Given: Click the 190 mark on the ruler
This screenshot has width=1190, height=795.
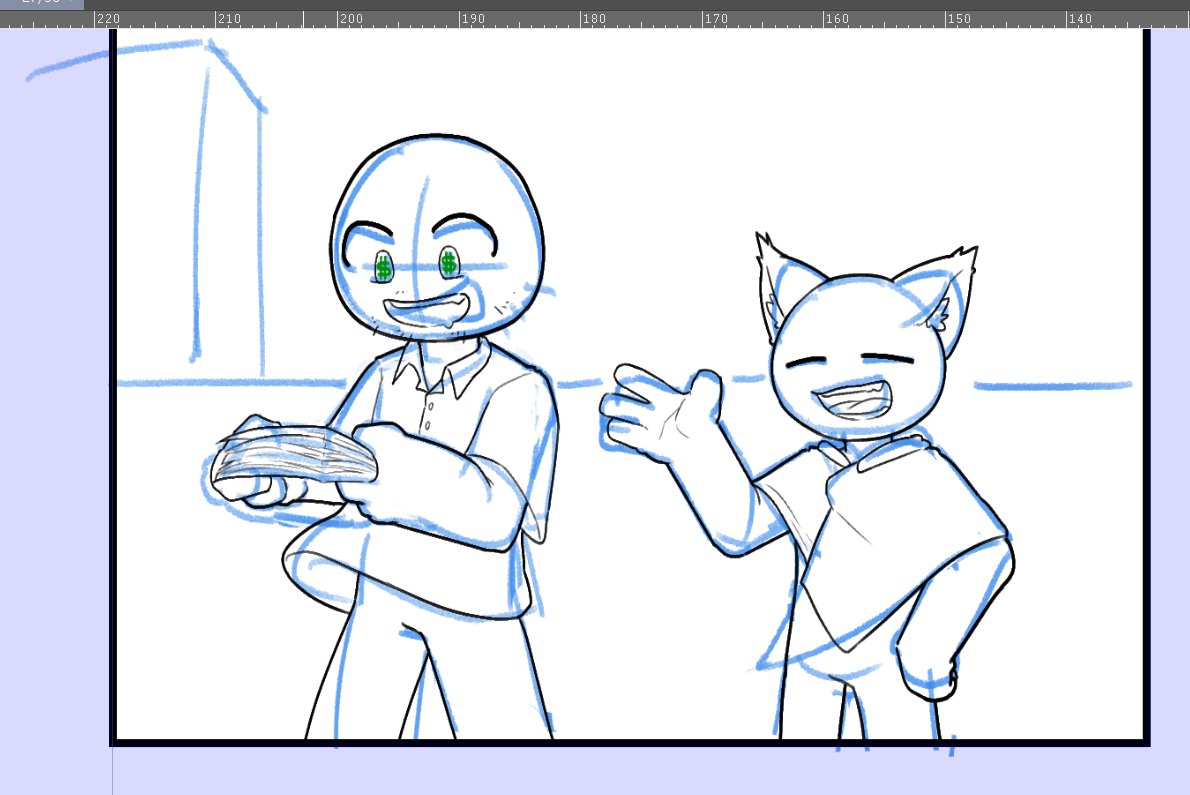Looking at the screenshot, I should coord(473,19).
